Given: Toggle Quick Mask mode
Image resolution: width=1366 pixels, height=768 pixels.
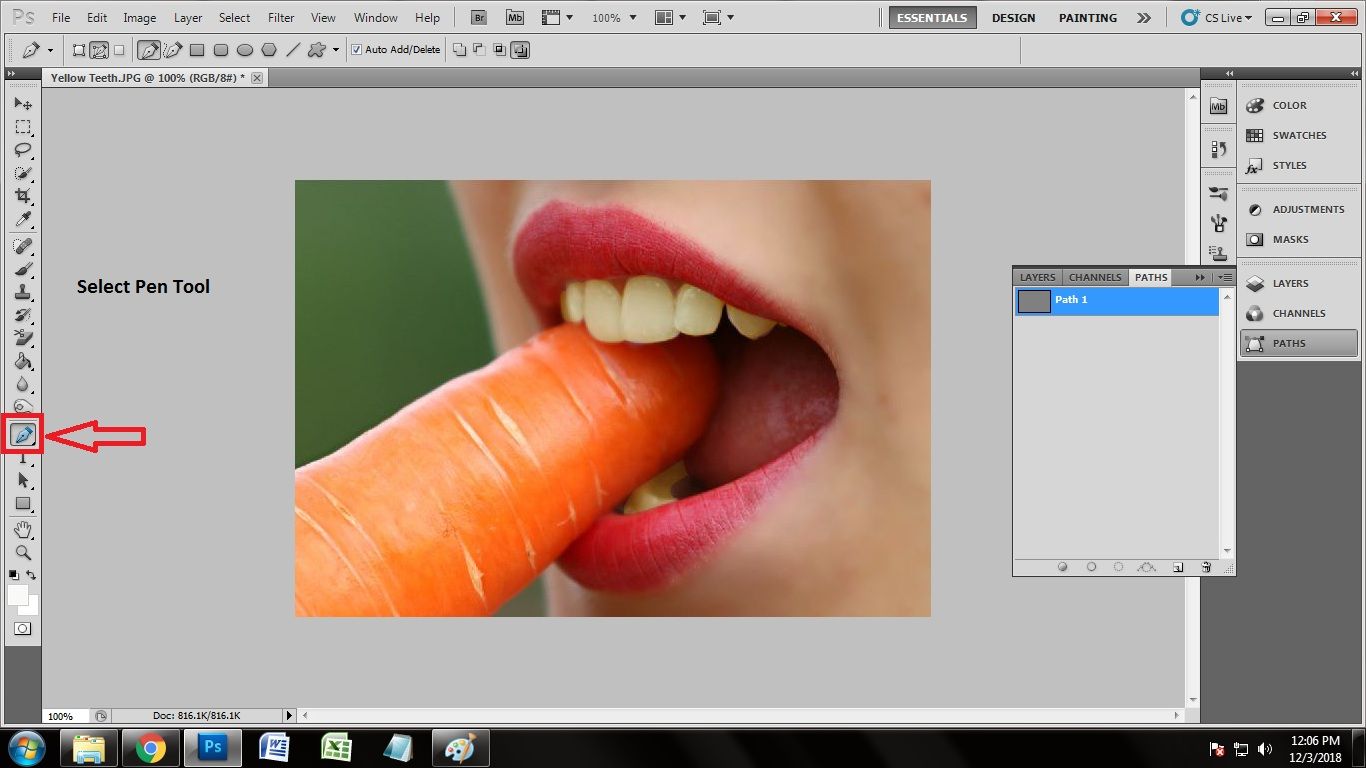Looking at the screenshot, I should pos(23,629).
